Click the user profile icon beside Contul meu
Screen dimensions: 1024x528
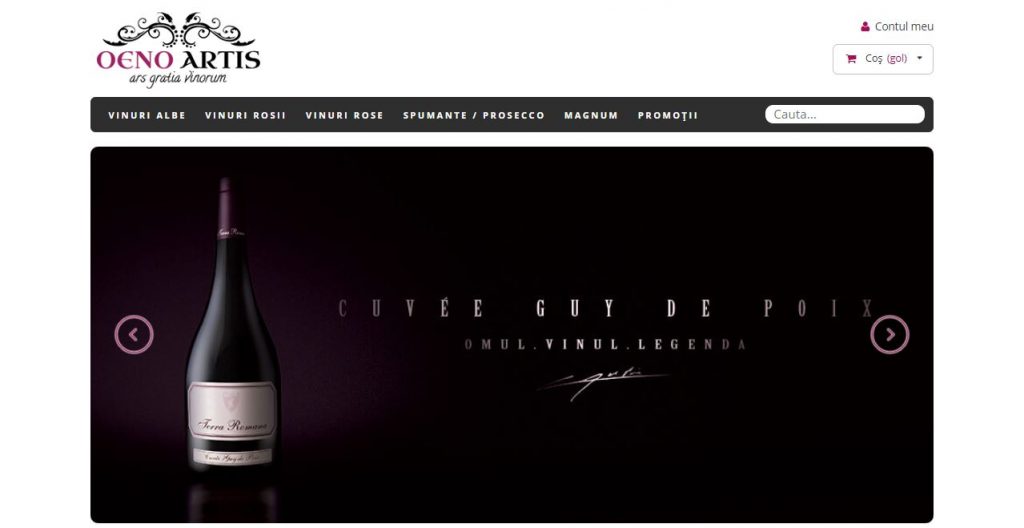pyautogui.click(x=865, y=27)
